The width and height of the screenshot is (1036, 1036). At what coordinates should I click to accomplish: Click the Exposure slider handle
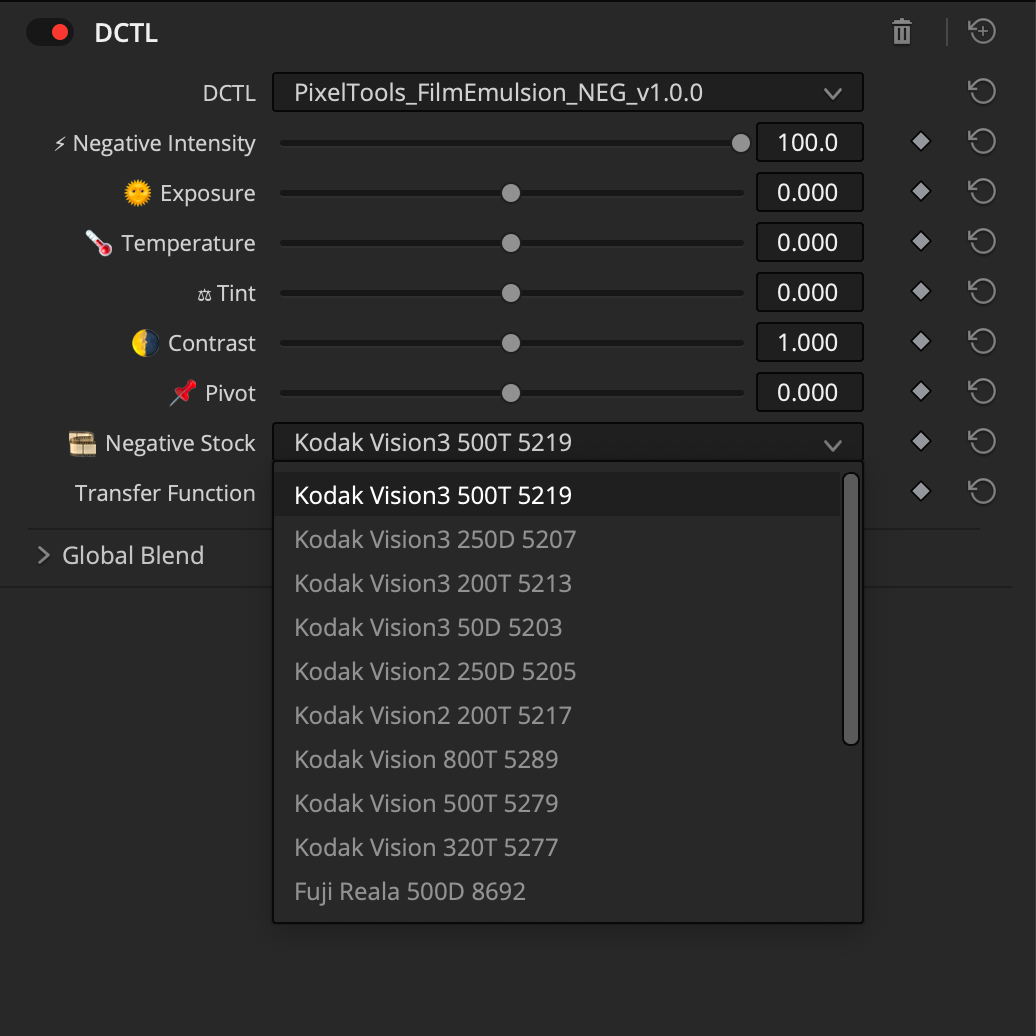tap(511, 193)
